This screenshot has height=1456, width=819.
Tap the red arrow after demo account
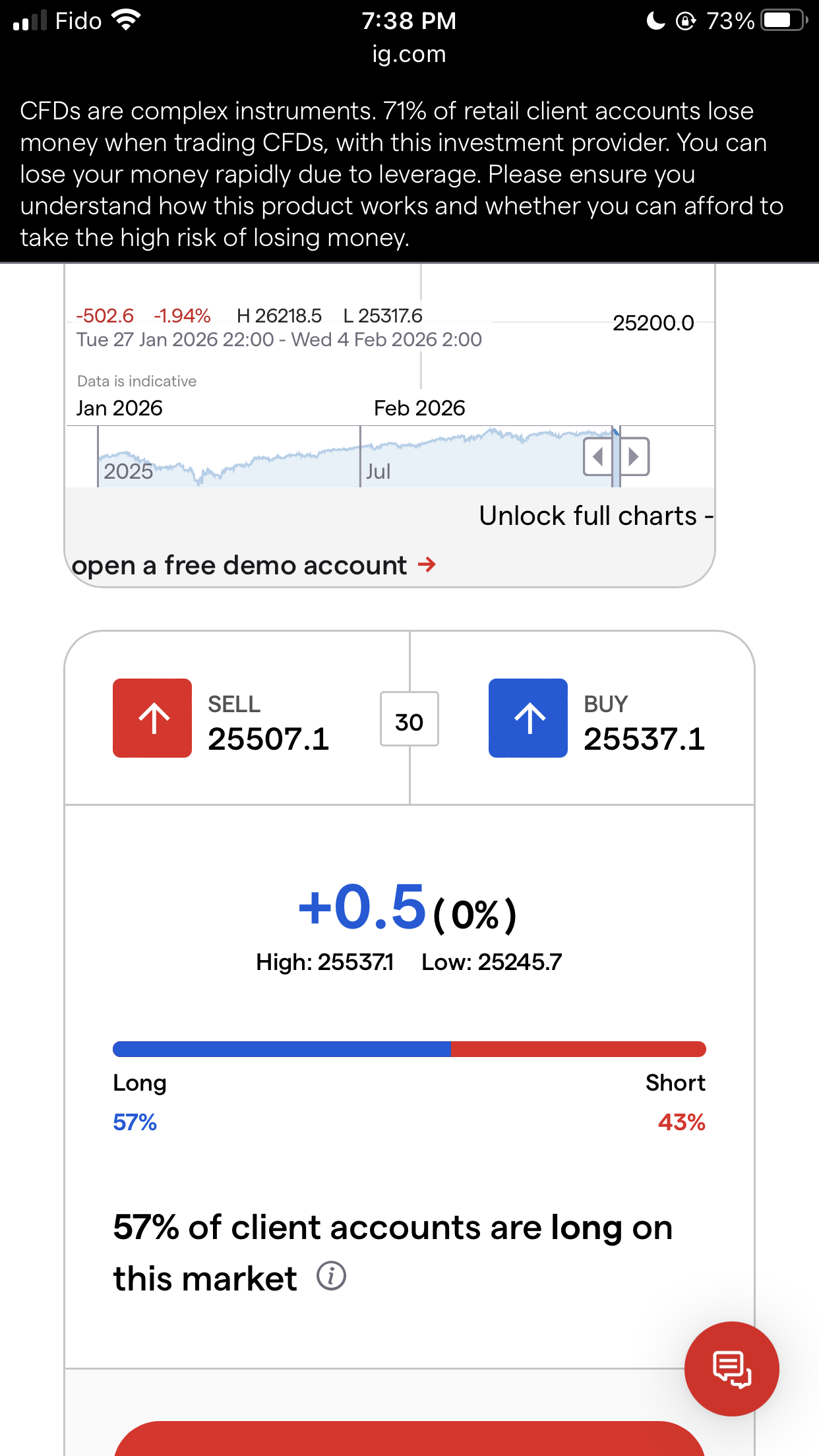pyautogui.click(x=427, y=564)
